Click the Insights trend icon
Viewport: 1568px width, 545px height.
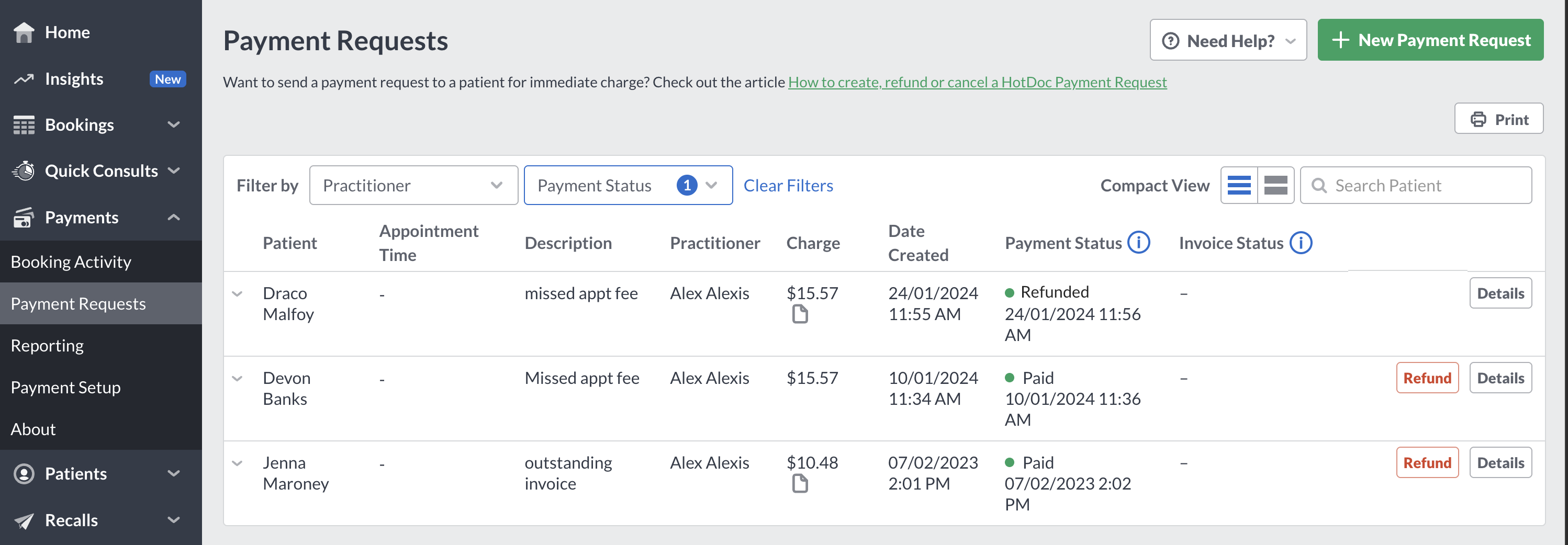pos(24,79)
